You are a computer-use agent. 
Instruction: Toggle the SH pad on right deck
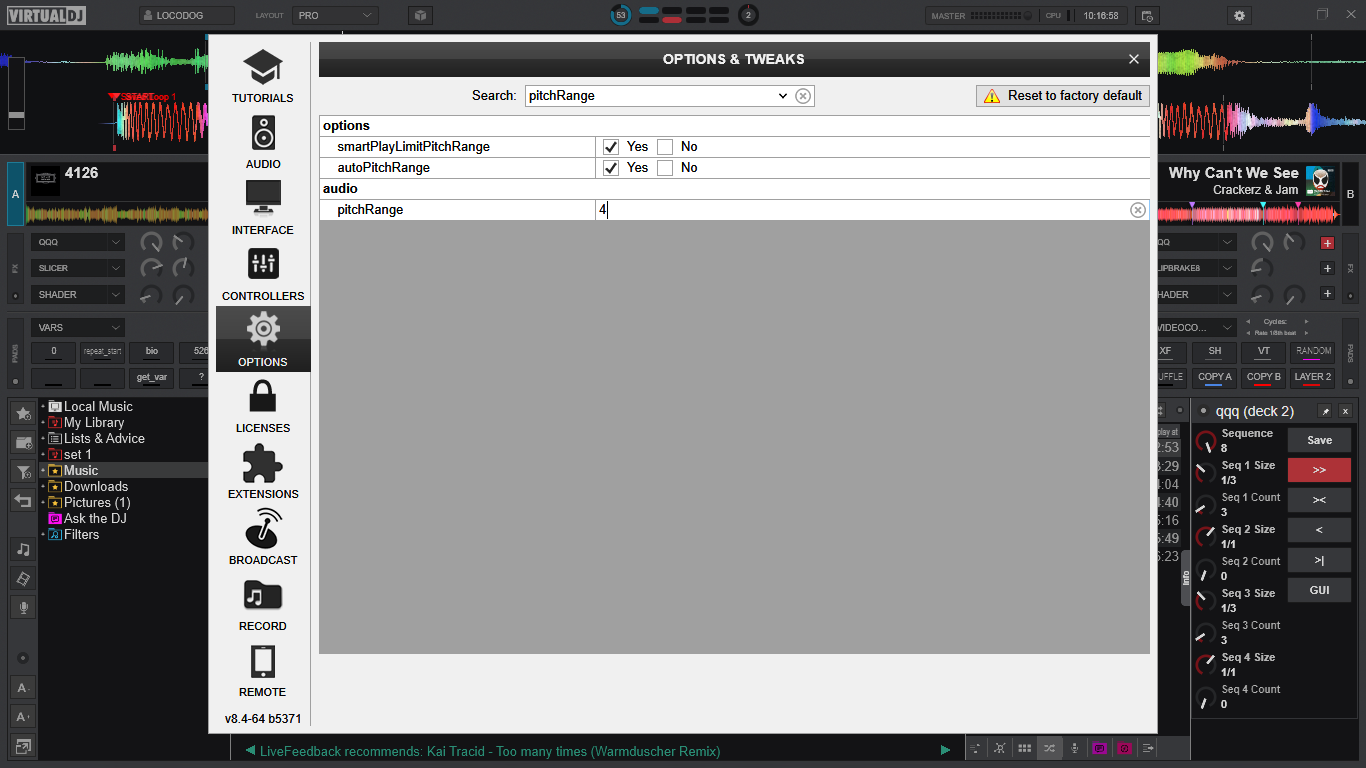[x=1214, y=352]
